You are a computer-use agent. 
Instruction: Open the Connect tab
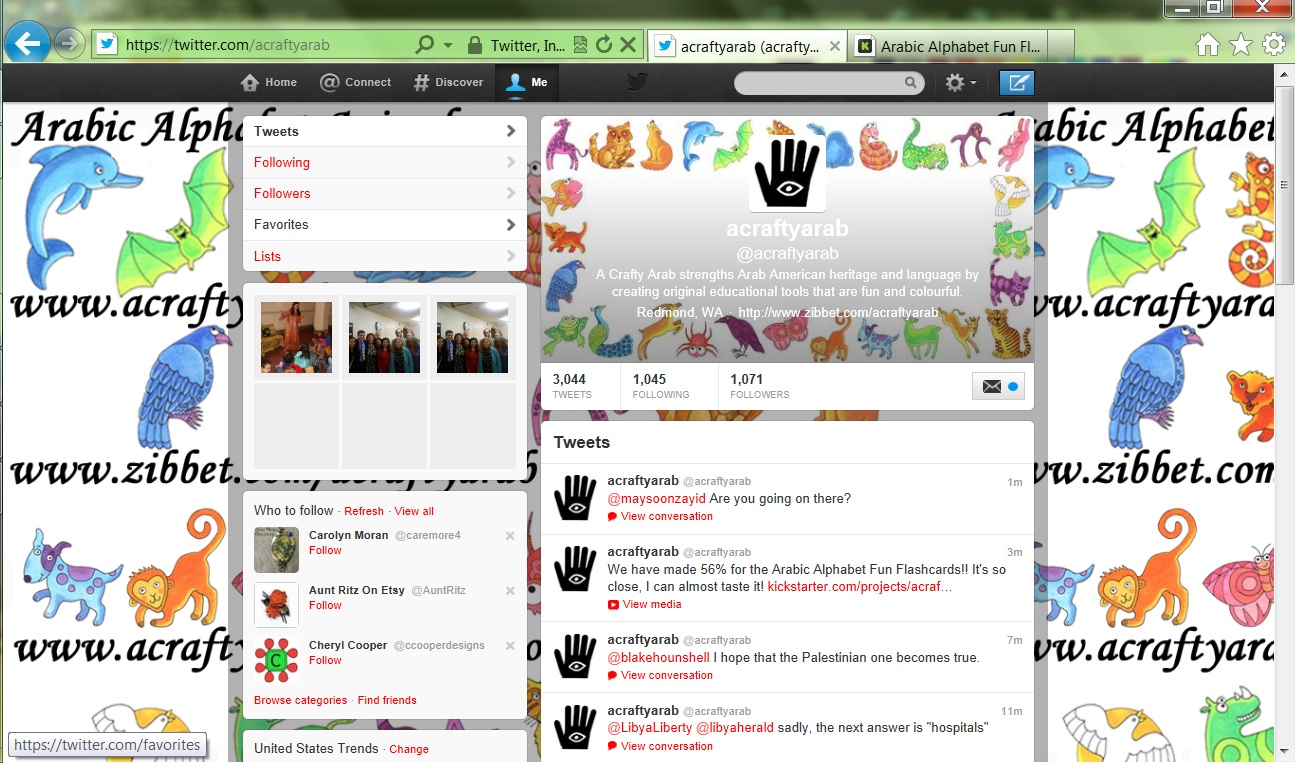click(355, 82)
